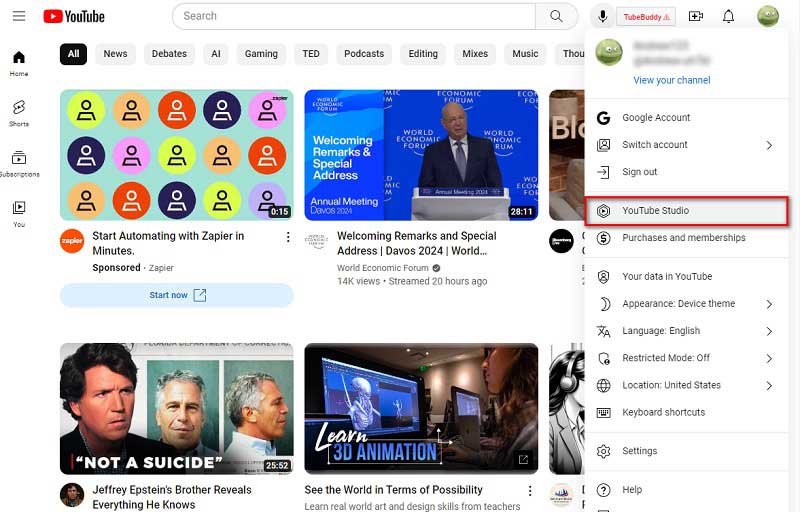Open the Davos Welcoming Remarks thumbnail
The height and width of the screenshot is (512, 800).
coord(421,155)
